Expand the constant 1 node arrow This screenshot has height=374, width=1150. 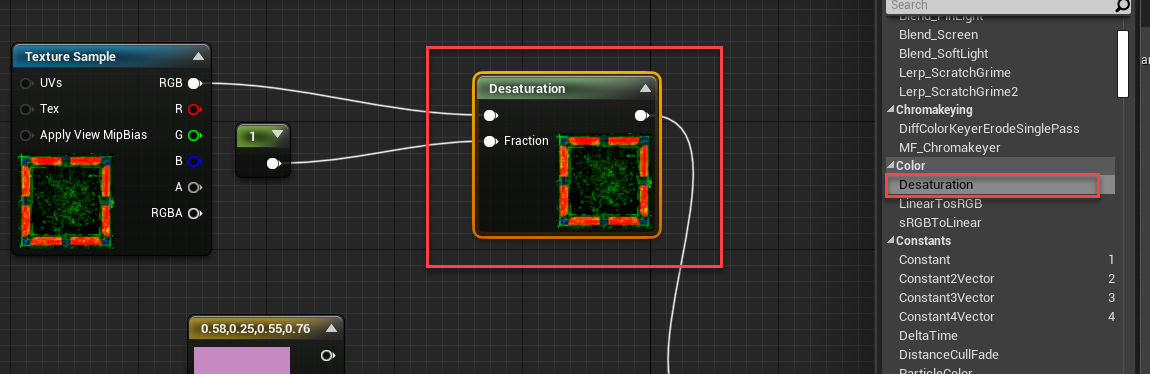[x=276, y=134]
